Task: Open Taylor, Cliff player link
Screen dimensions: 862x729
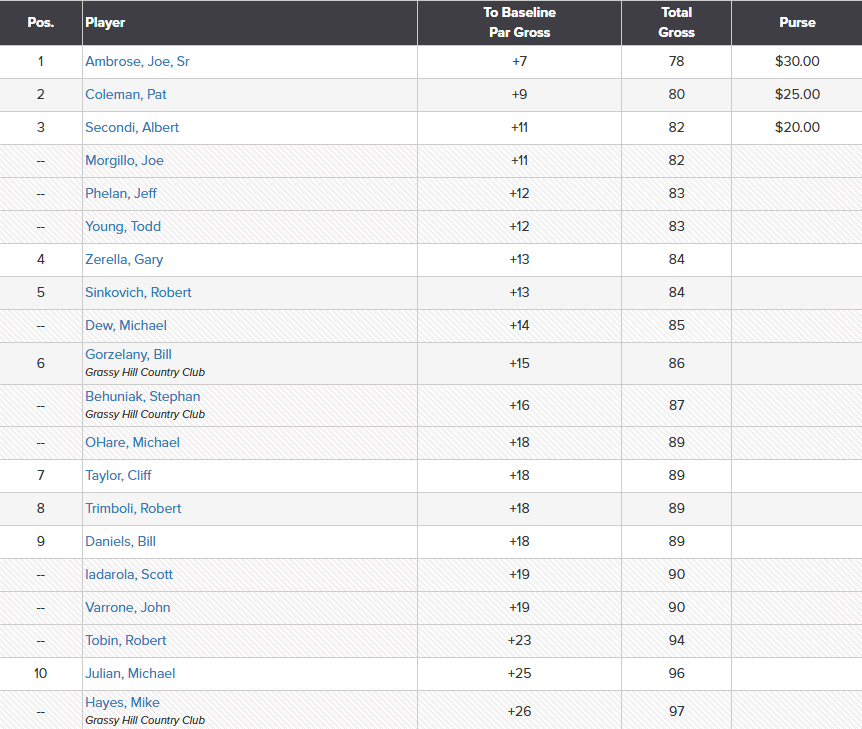Action: tap(118, 475)
